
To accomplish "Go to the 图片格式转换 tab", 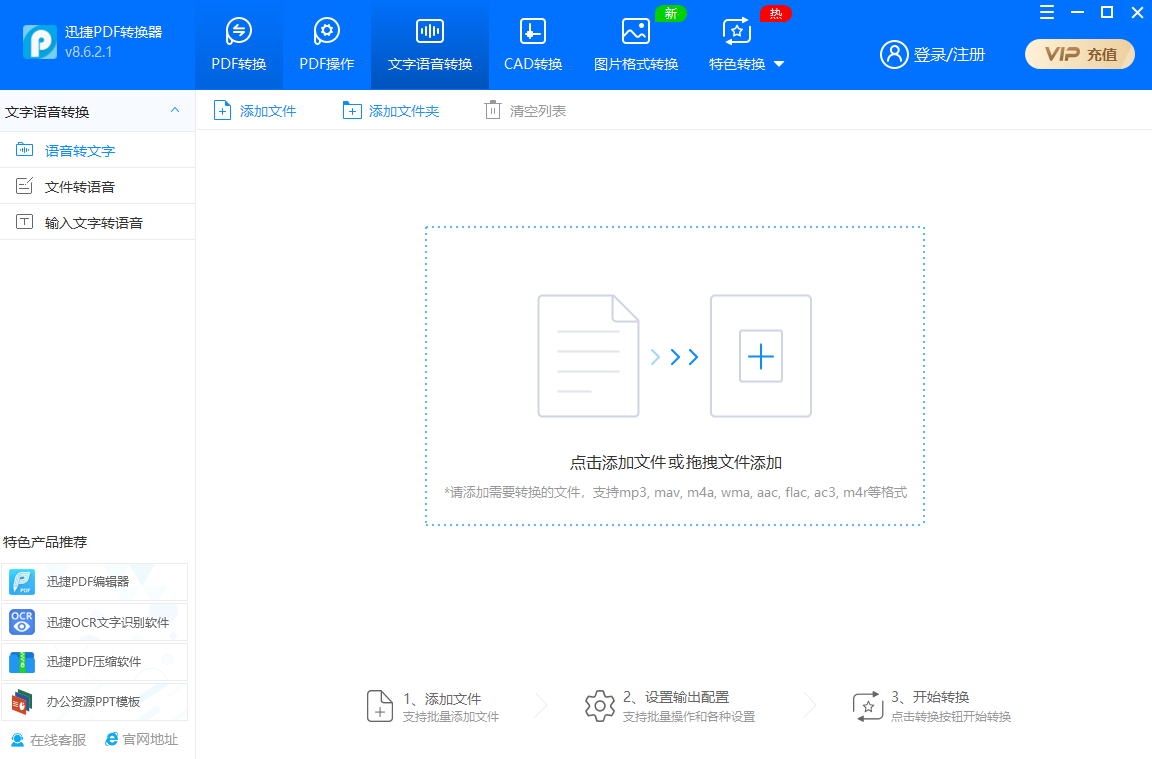I will click(636, 45).
